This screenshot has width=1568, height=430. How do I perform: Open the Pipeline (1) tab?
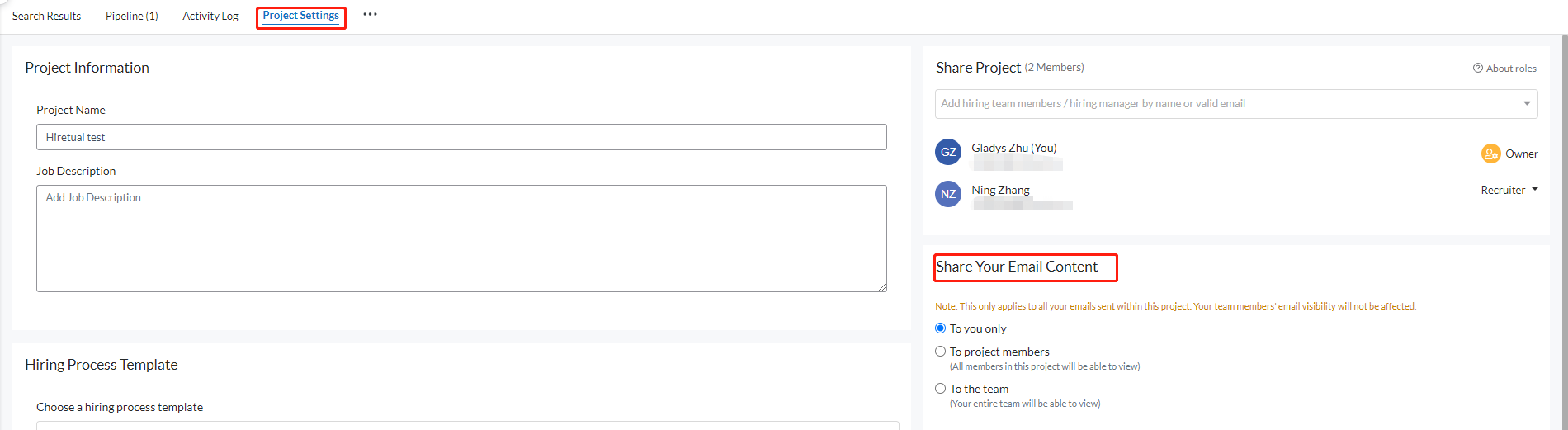[x=132, y=16]
